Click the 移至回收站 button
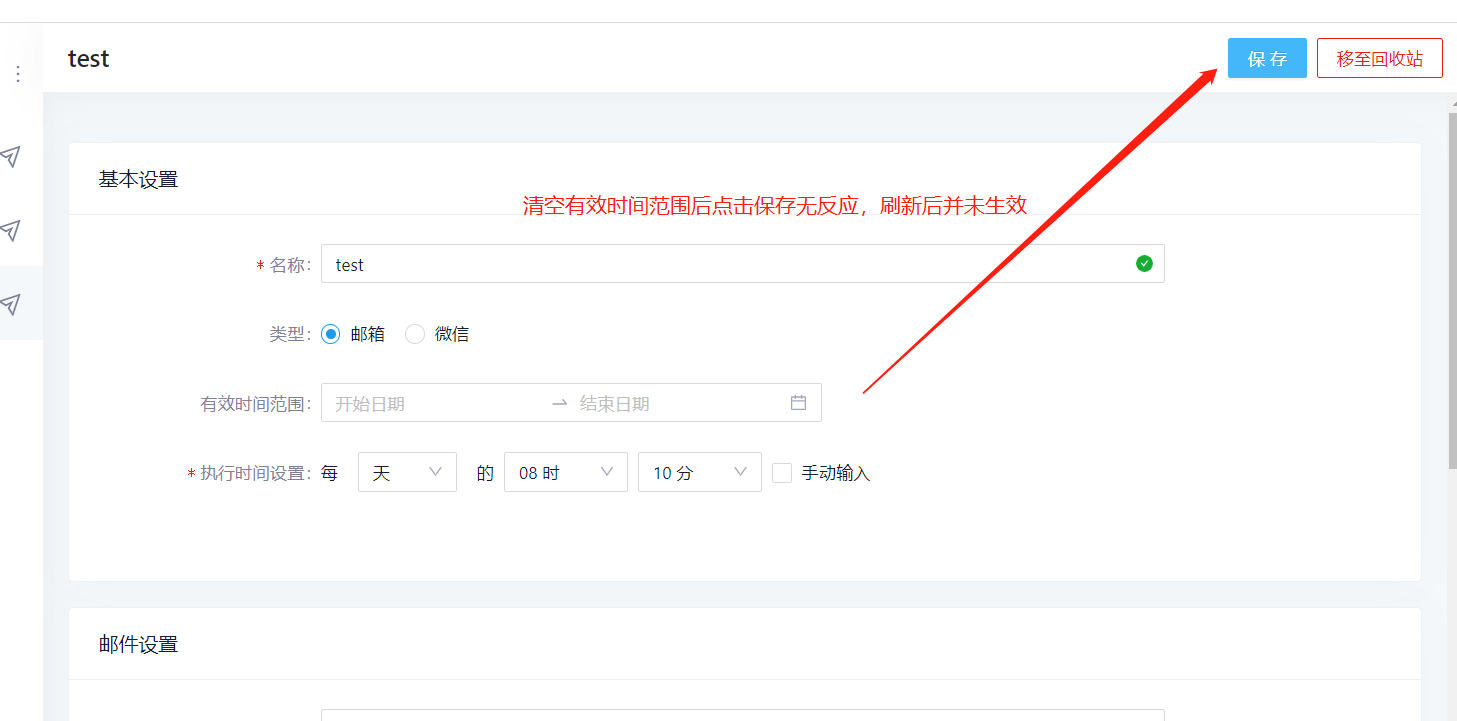The width and height of the screenshot is (1457, 721). (1380, 58)
